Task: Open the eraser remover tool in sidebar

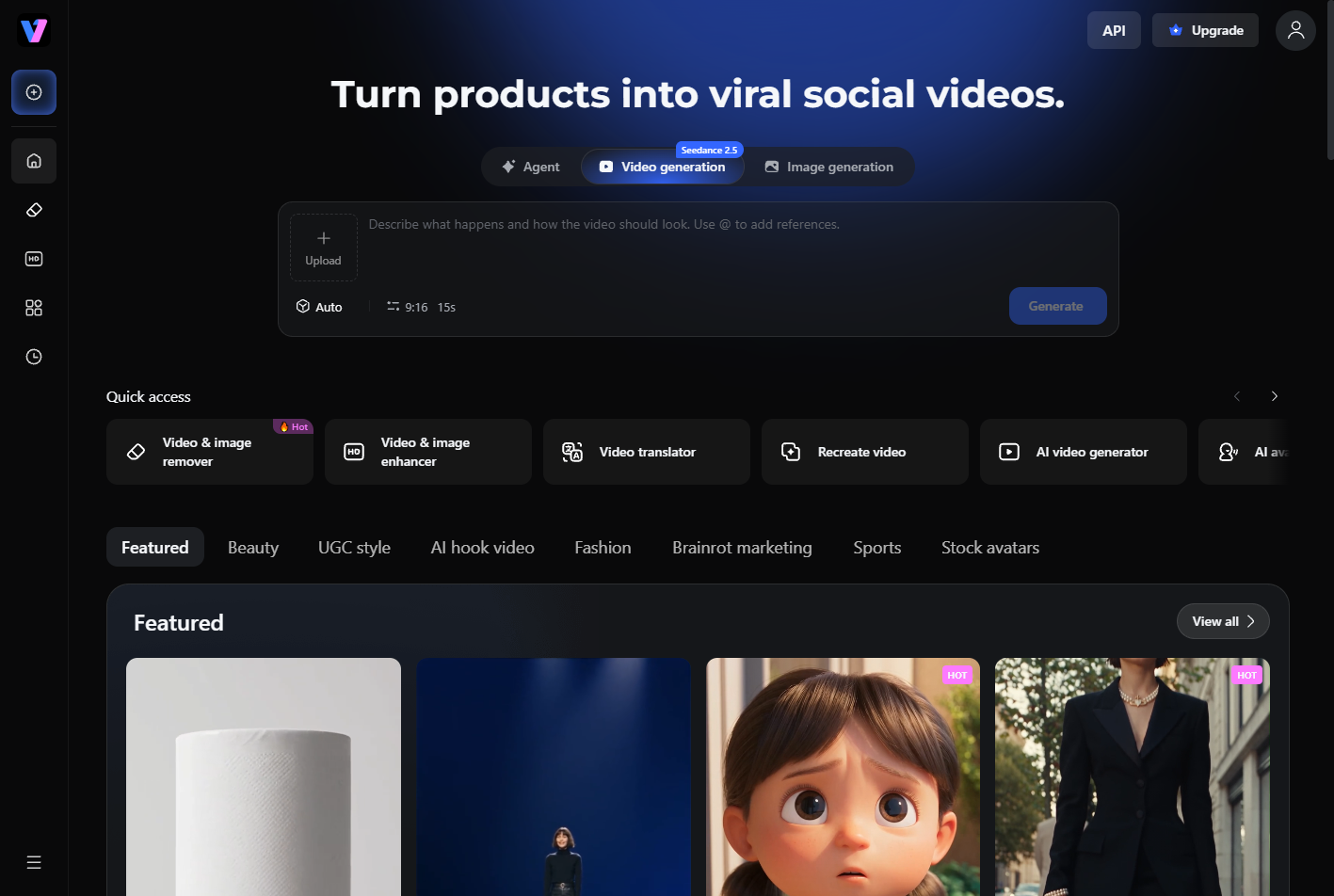Action: coord(34,210)
